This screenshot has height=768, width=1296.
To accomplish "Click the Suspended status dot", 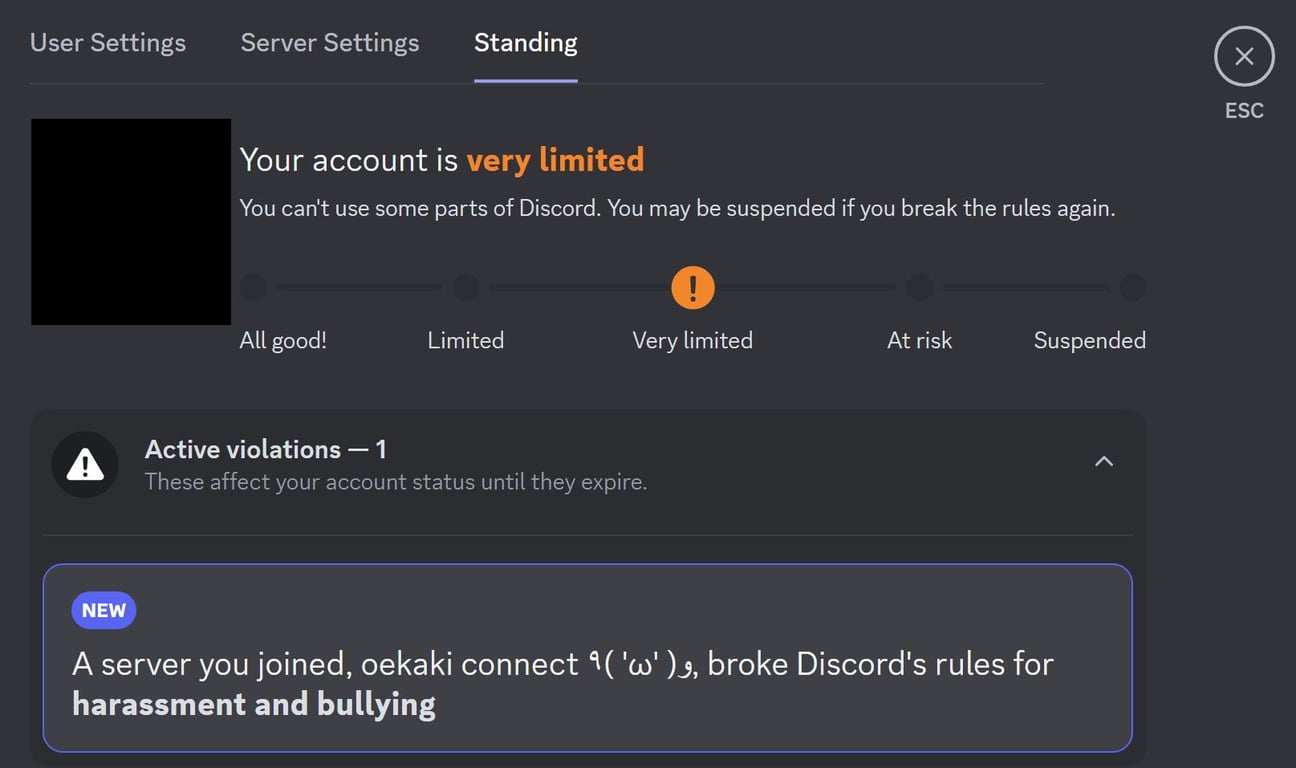I will (x=1132, y=288).
